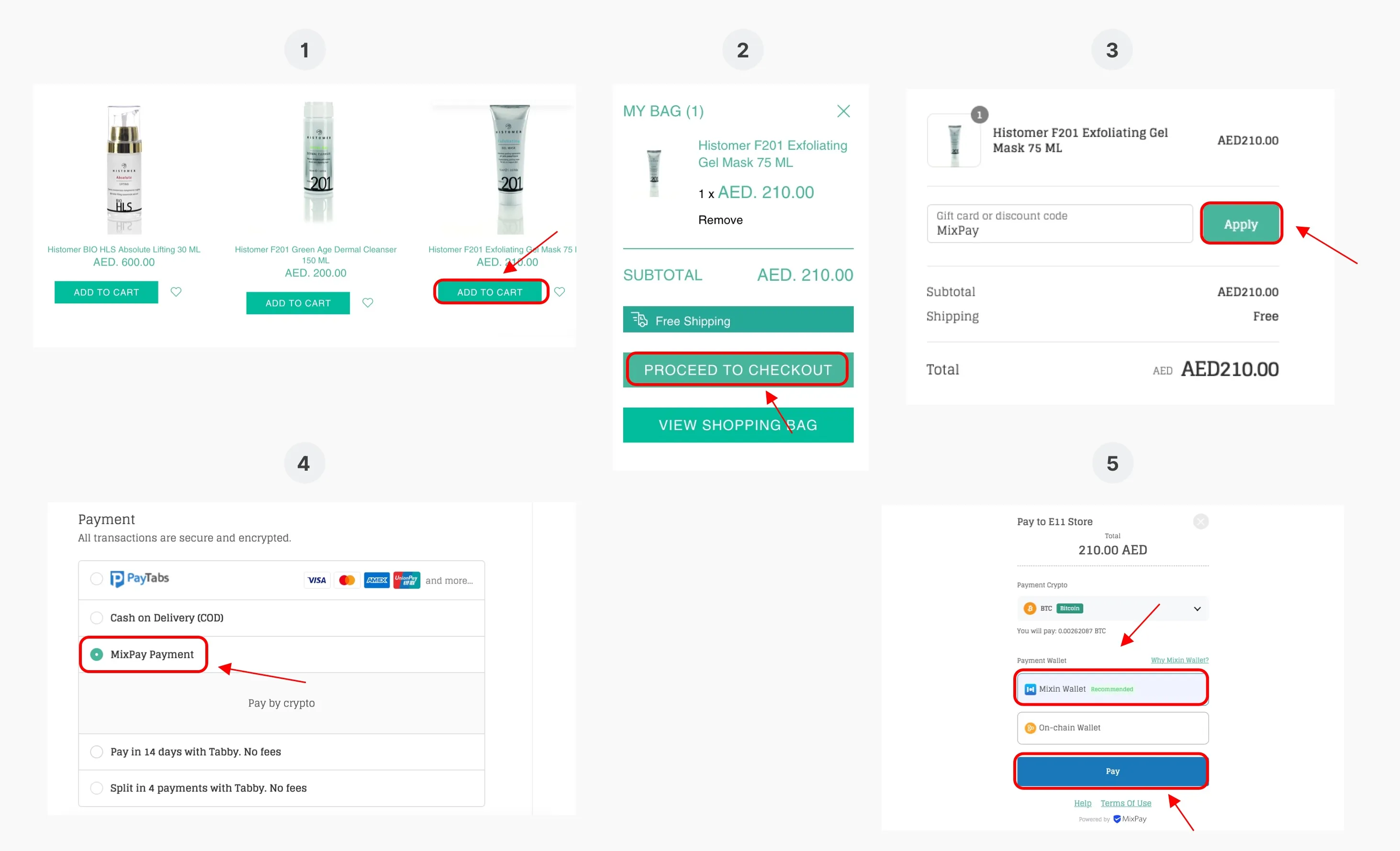Screen dimensions: 1400x851
Task: Click the Mixin Wallet recommended option
Action: (x=1113, y=689)
